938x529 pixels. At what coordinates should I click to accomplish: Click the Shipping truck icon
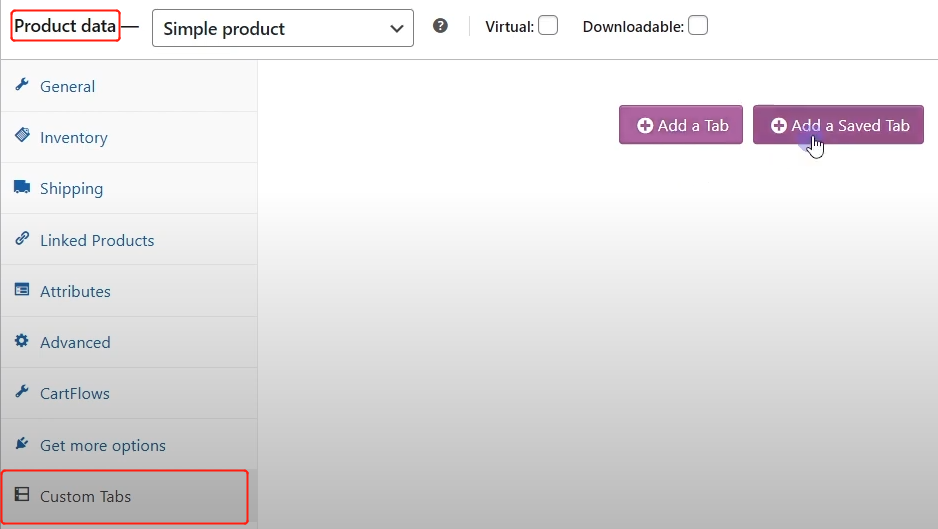(x=22, y=187)
